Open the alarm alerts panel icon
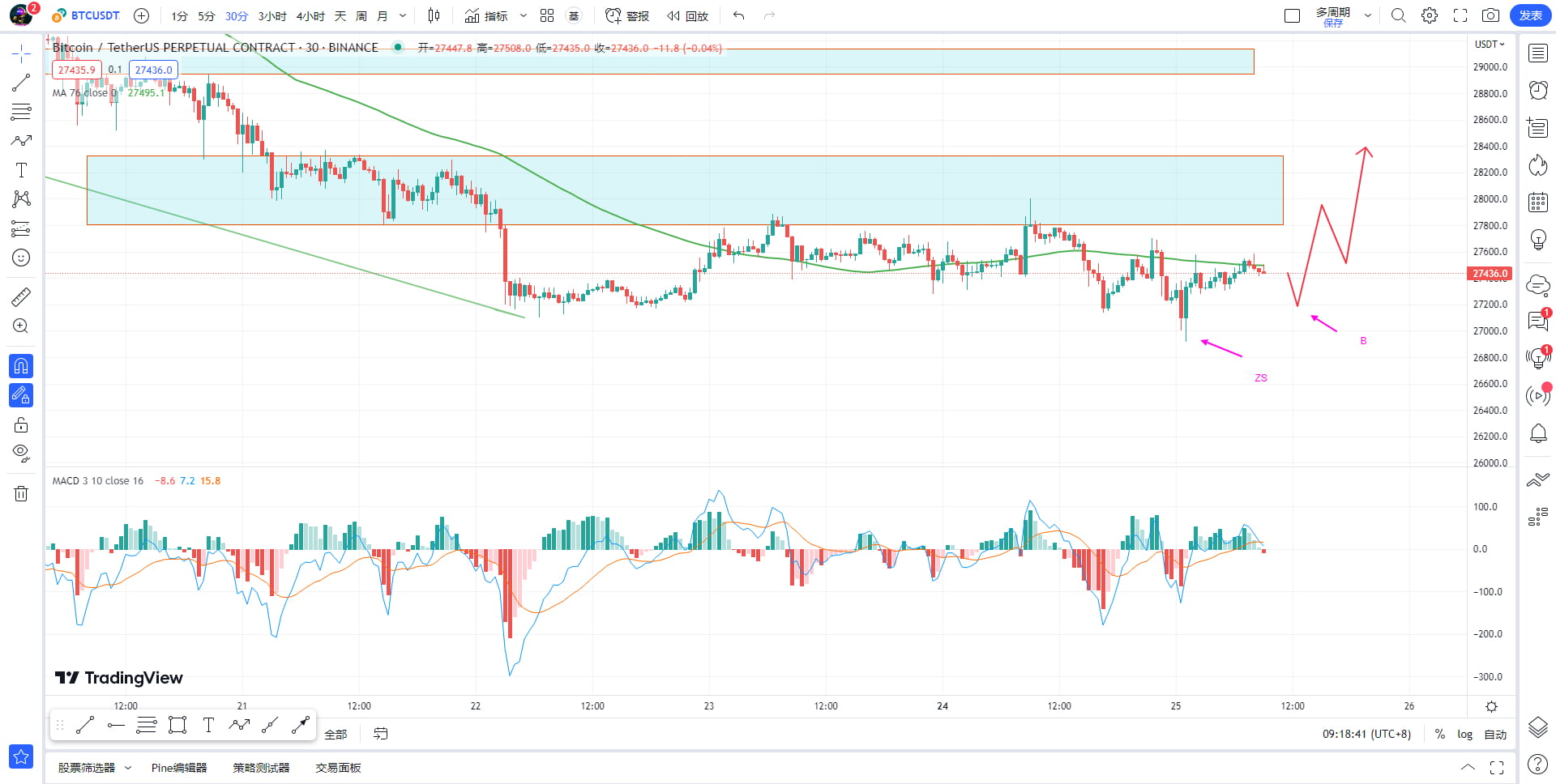Image resolution: width=1556 pixels, height=784 pixels. coord(1538,90)
